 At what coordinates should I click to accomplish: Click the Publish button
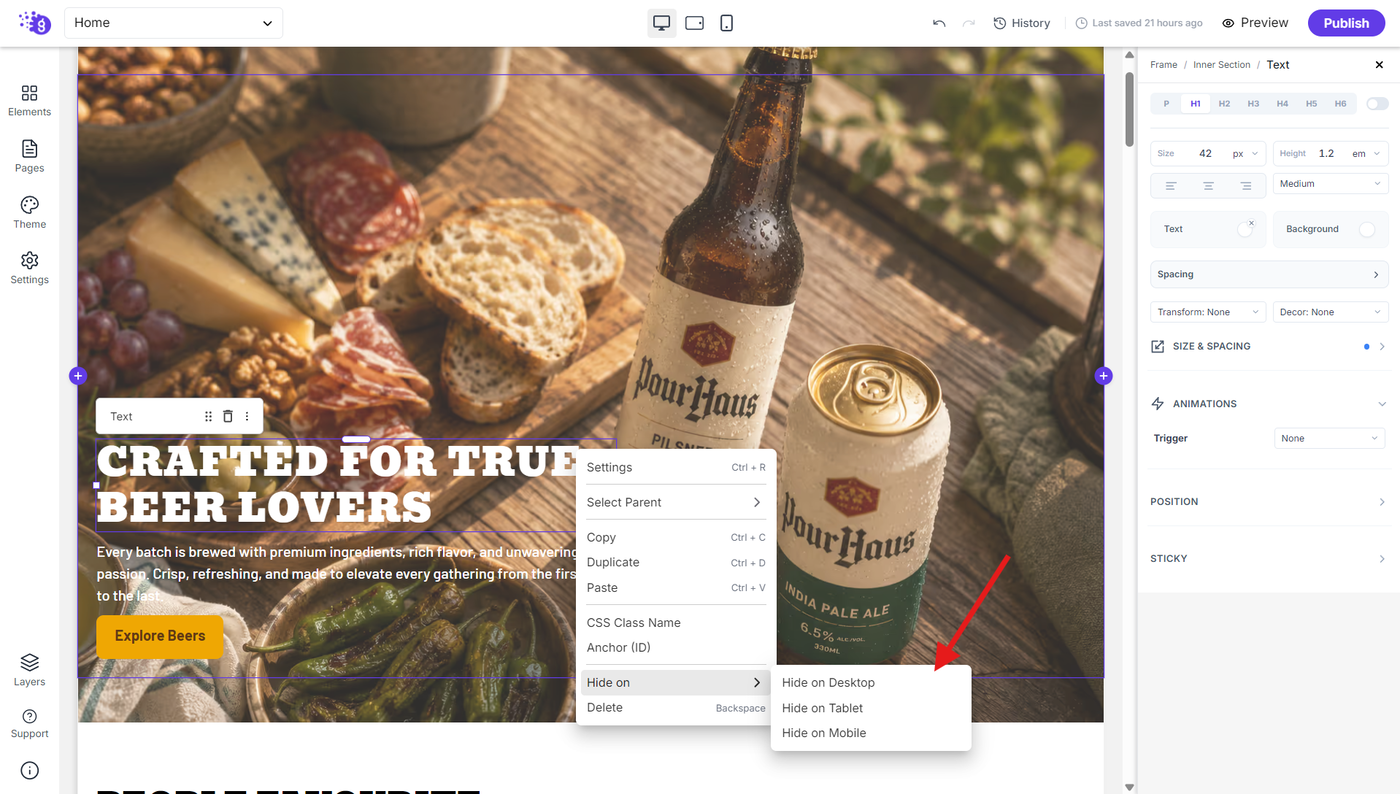click(1346, 23)
